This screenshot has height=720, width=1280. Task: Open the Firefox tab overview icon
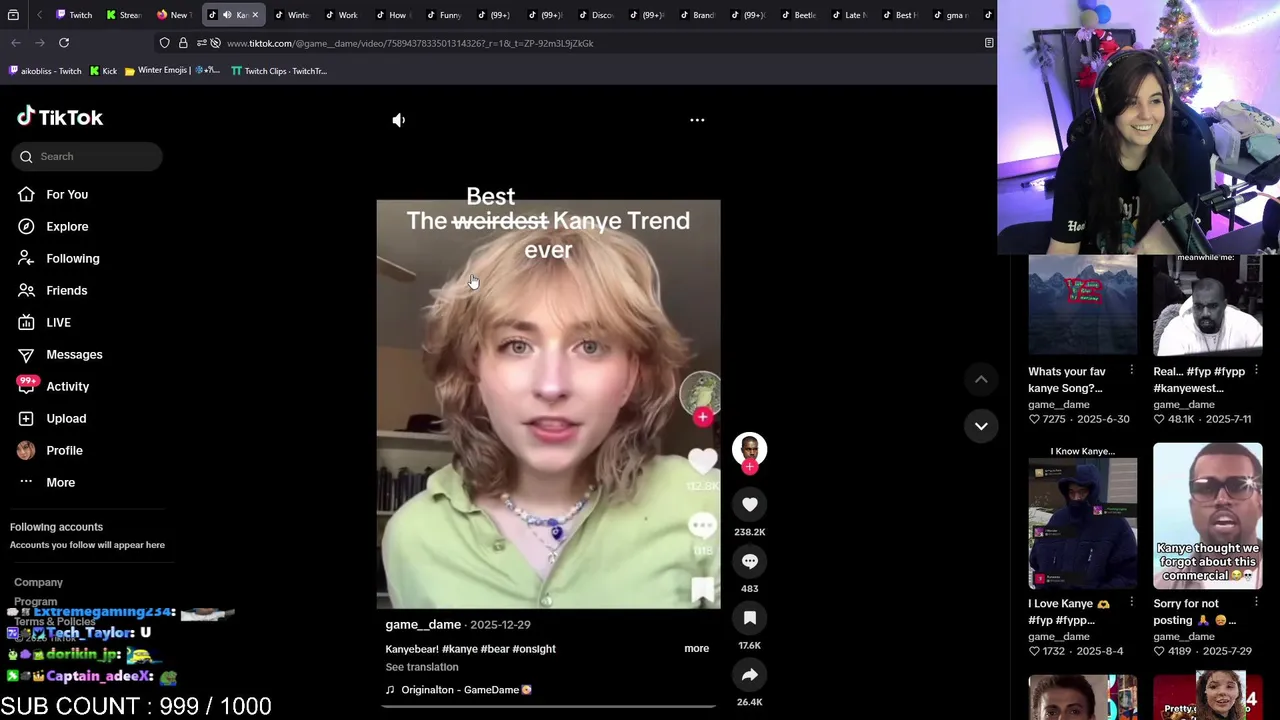point(13,15)
